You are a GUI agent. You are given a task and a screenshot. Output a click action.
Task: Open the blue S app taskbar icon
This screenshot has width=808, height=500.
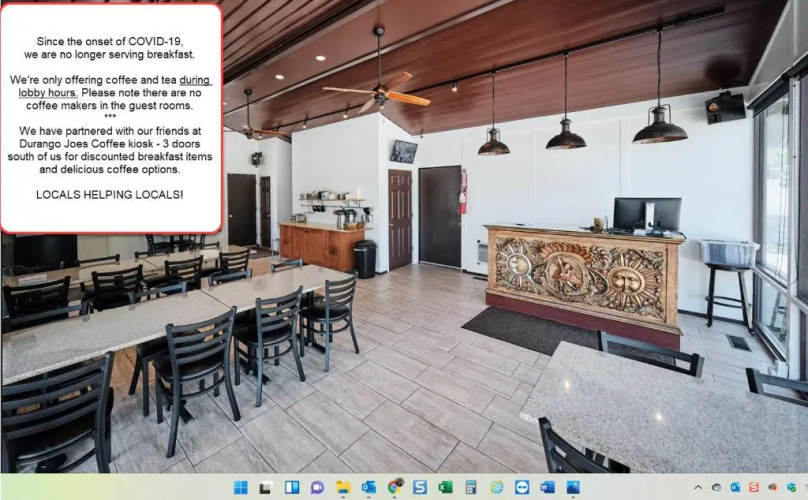tap(420, 487)
